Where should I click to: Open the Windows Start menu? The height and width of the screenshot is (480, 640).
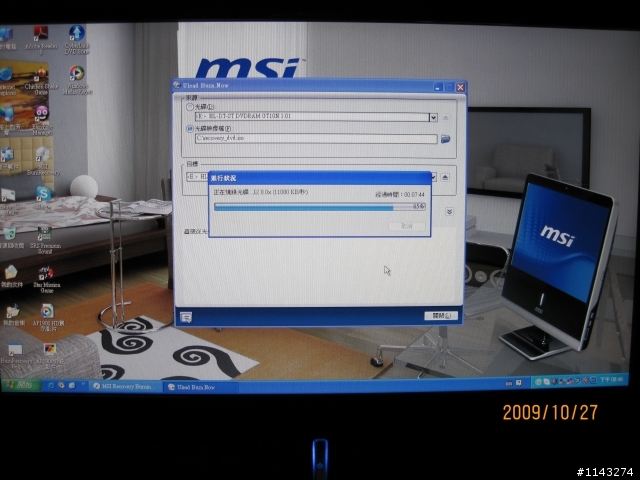(x=20, y=385)
